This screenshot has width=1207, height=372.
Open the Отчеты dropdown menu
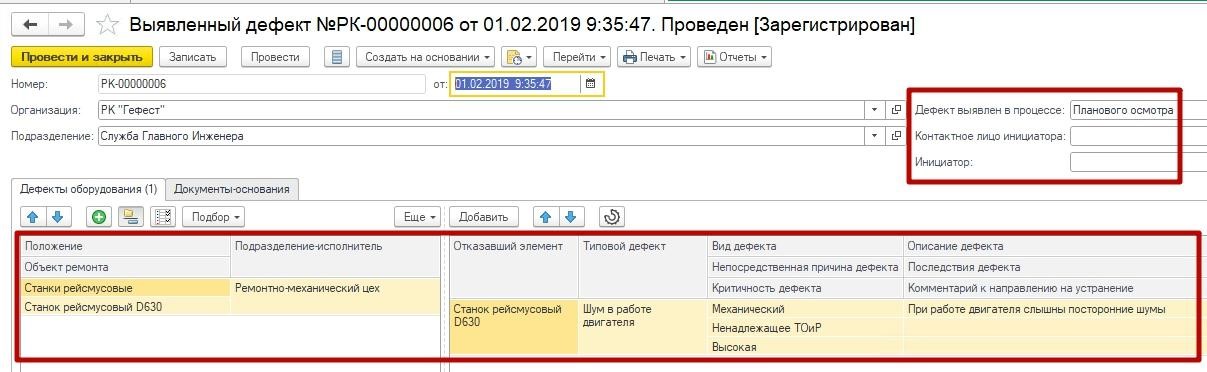click(734, 57)
